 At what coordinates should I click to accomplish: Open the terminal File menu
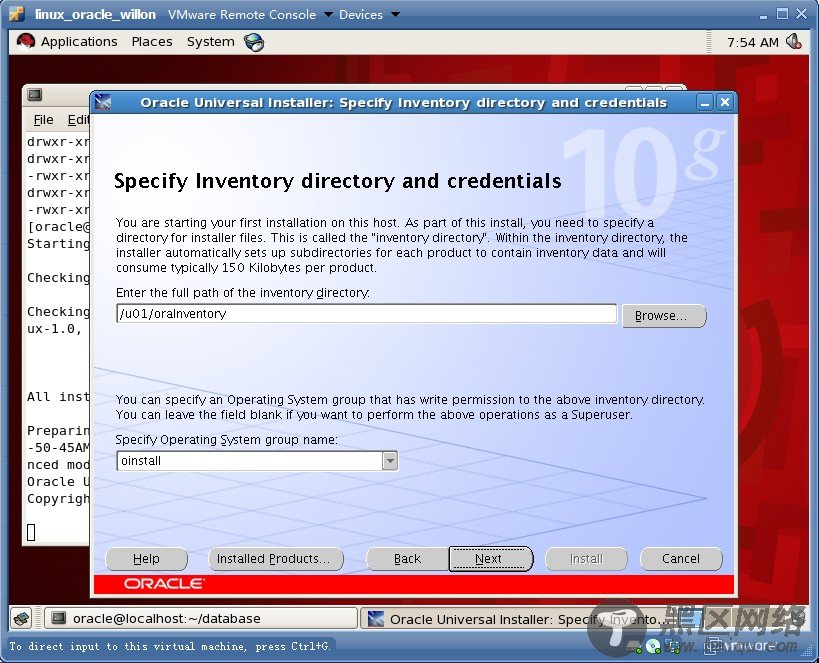tap(43, 120)
